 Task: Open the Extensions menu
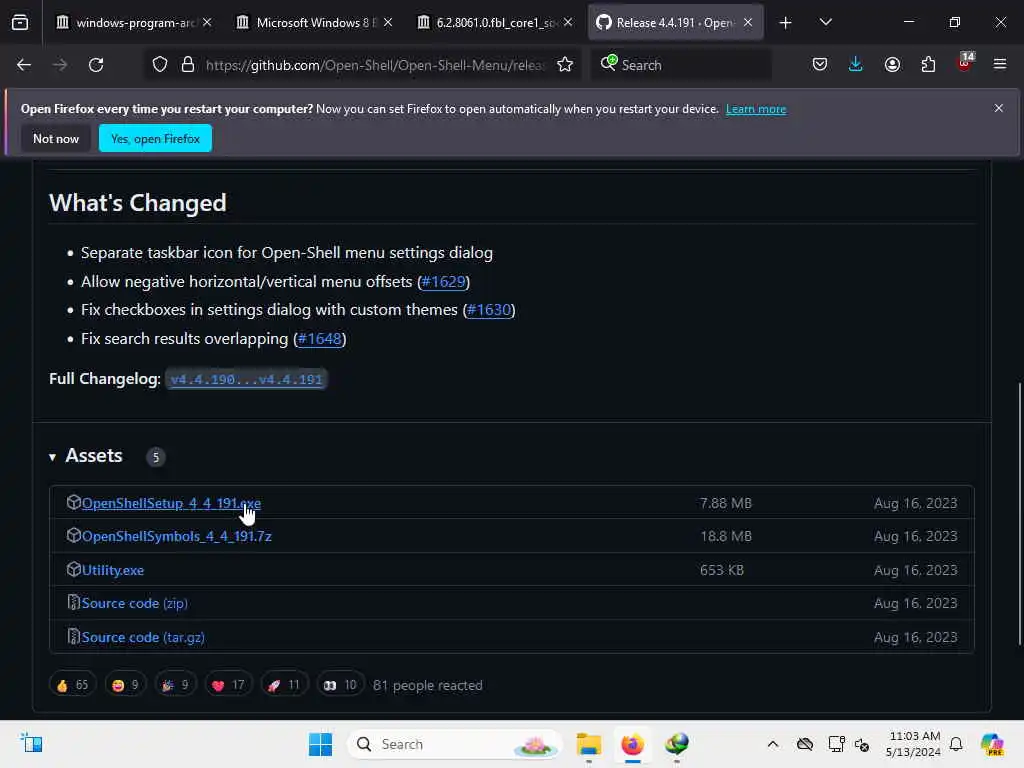[928, 65]
